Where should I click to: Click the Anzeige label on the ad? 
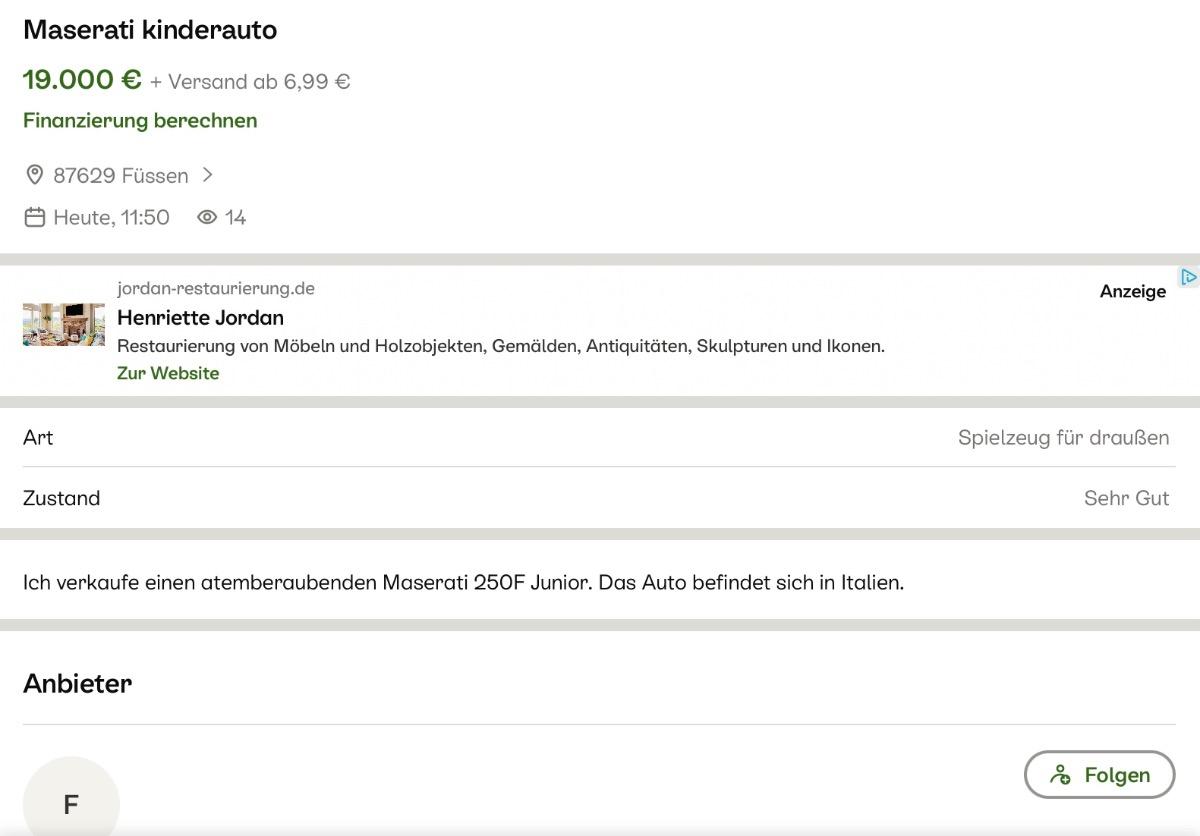1132,292
